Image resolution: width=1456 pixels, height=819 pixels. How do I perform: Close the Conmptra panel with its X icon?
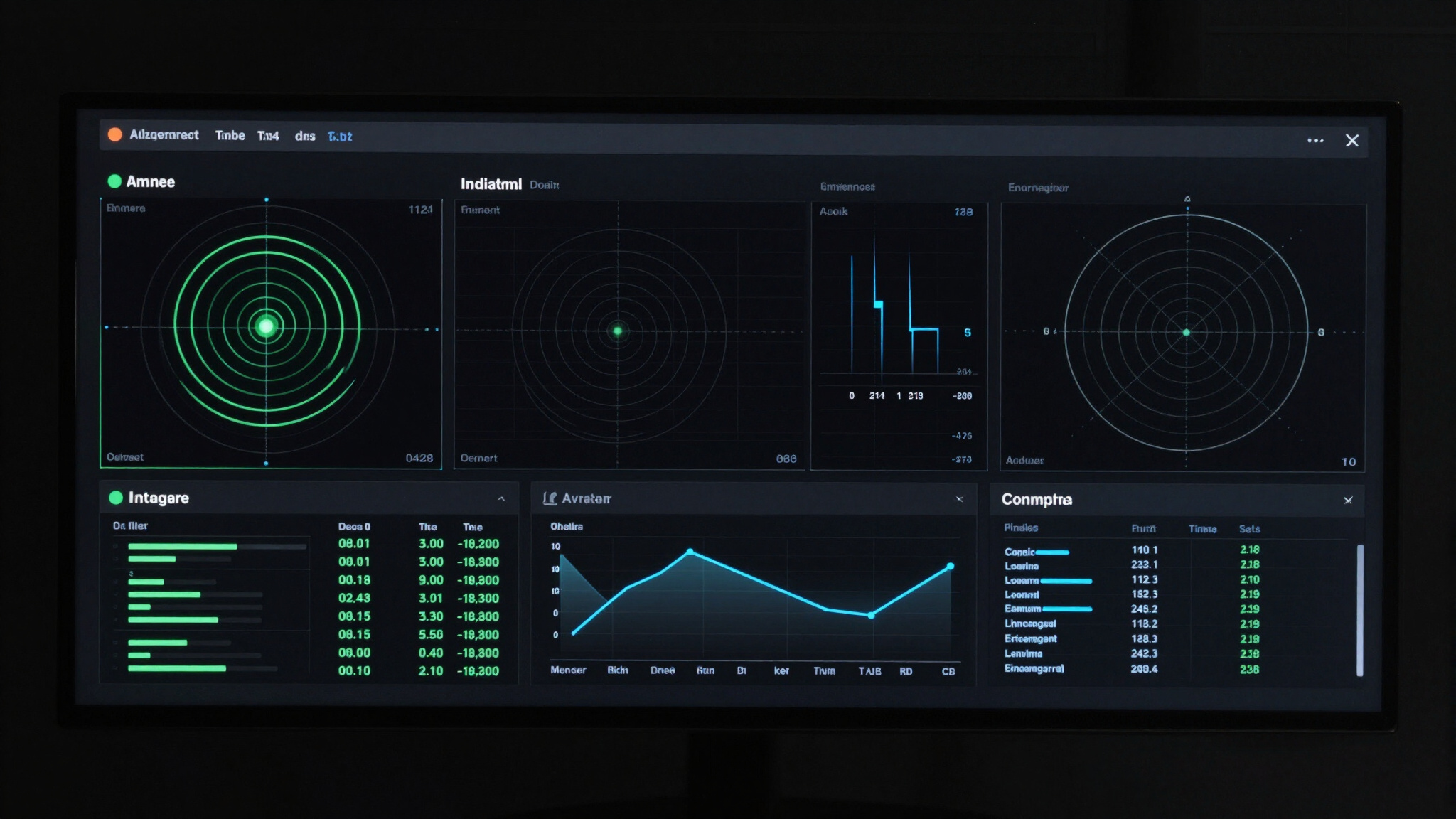pyautogui.click(x=1348, y=500)
